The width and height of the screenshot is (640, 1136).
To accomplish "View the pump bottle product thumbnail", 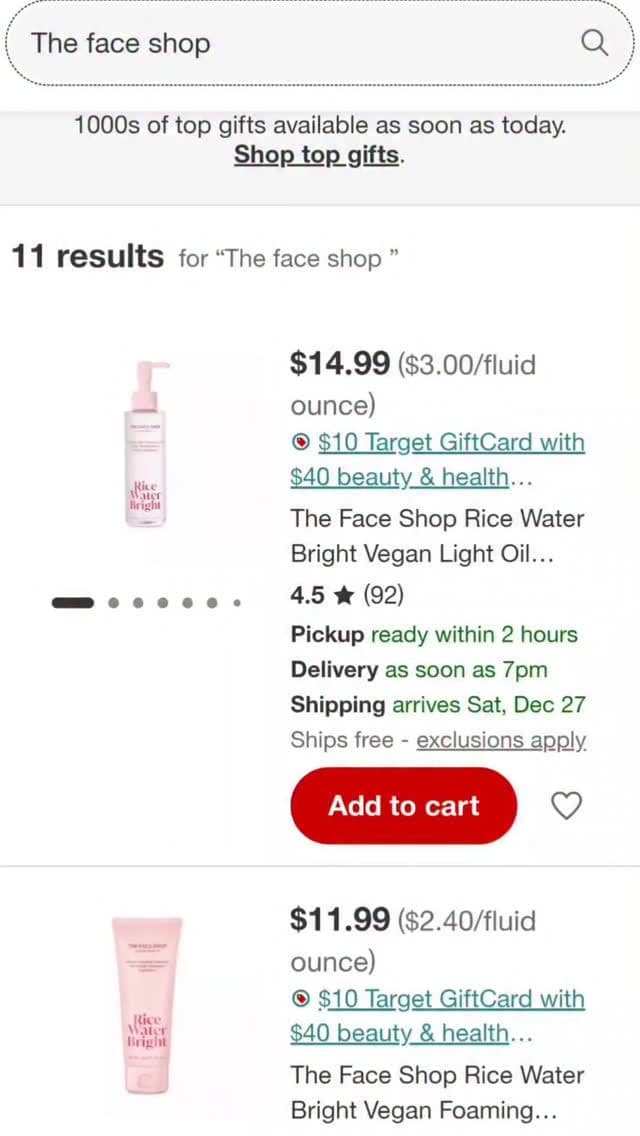I will (147, 444).
